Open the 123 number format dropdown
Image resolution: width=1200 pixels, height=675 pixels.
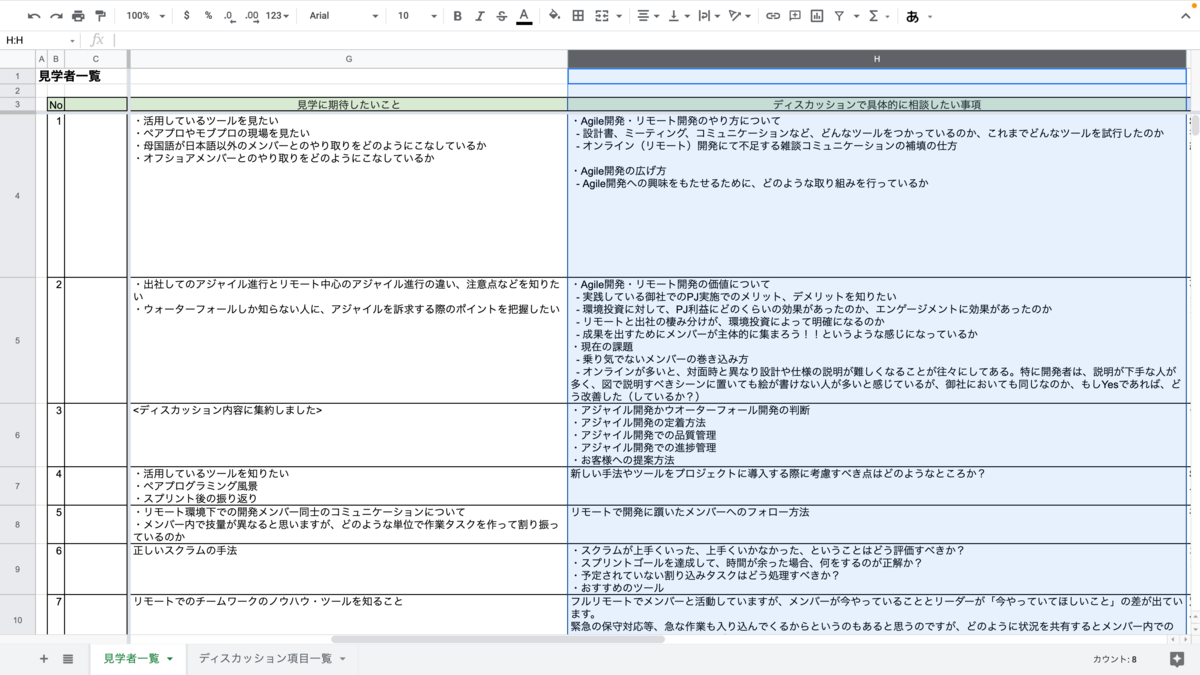[276, 16]
